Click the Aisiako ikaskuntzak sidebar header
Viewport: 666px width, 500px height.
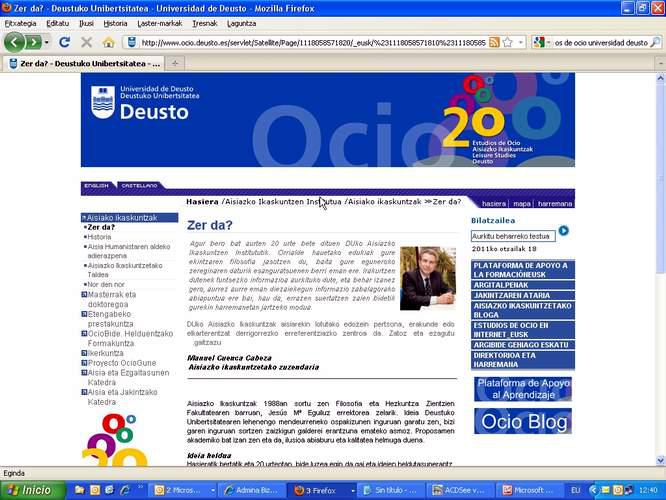130,218
